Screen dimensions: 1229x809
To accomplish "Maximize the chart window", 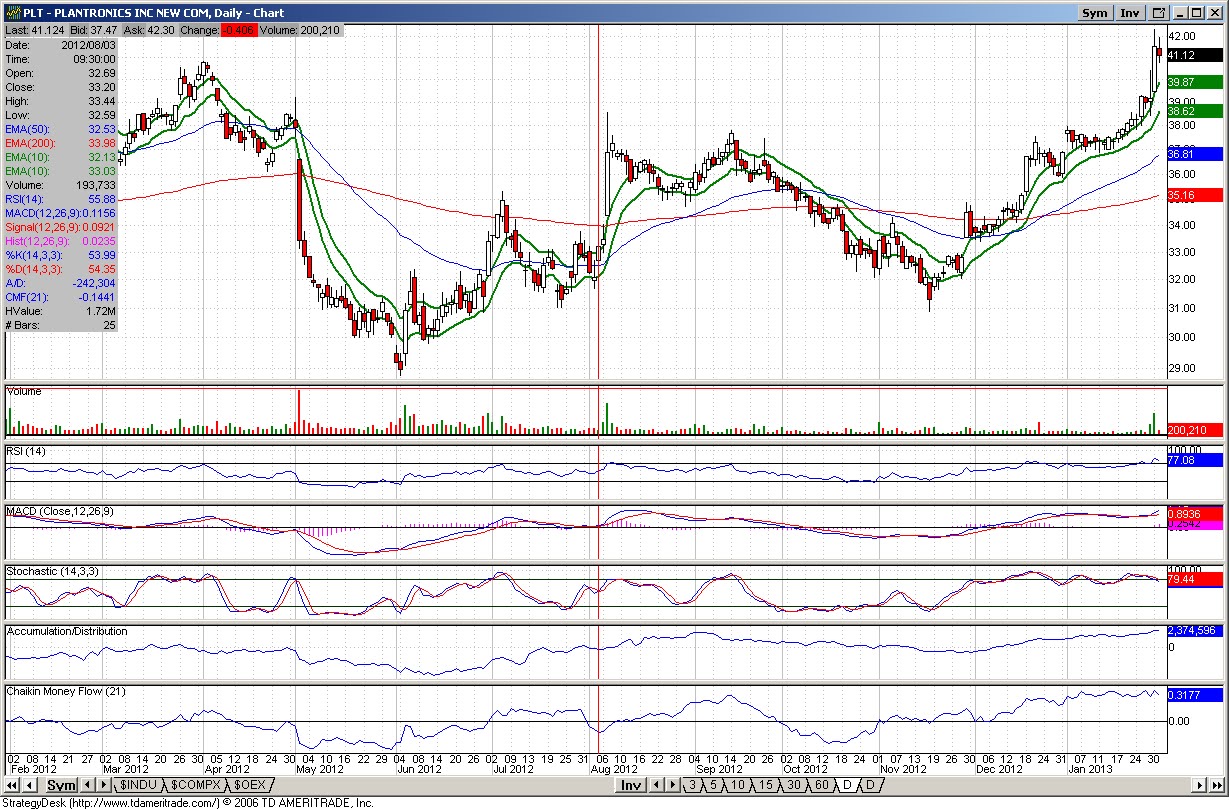I will (x=1197, y=13).
